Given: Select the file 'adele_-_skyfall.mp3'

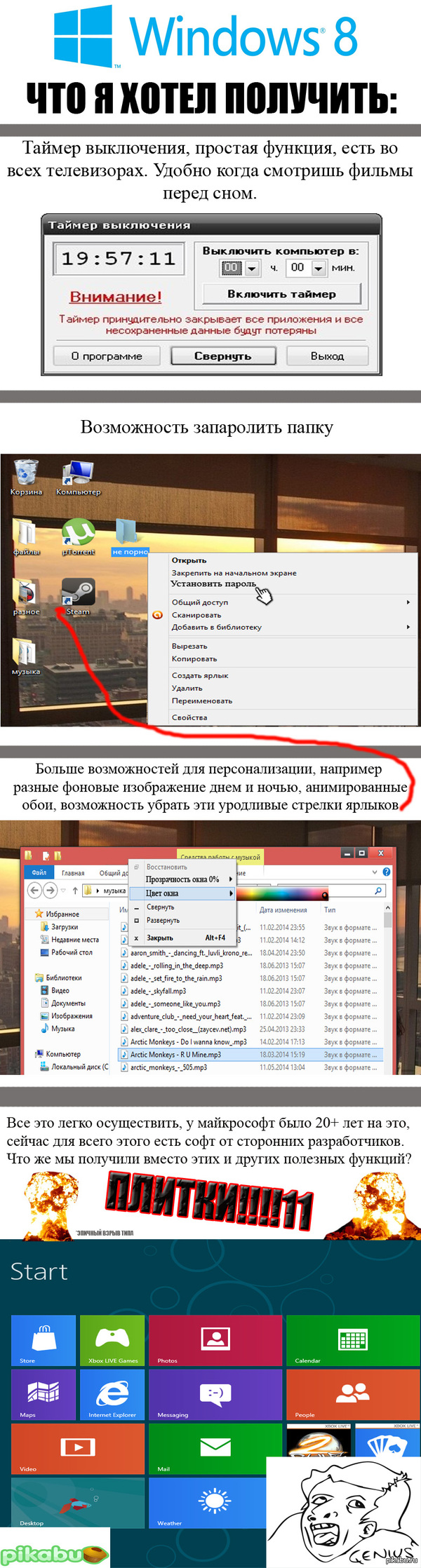Looking at the screenshot, I should point(159,991).
